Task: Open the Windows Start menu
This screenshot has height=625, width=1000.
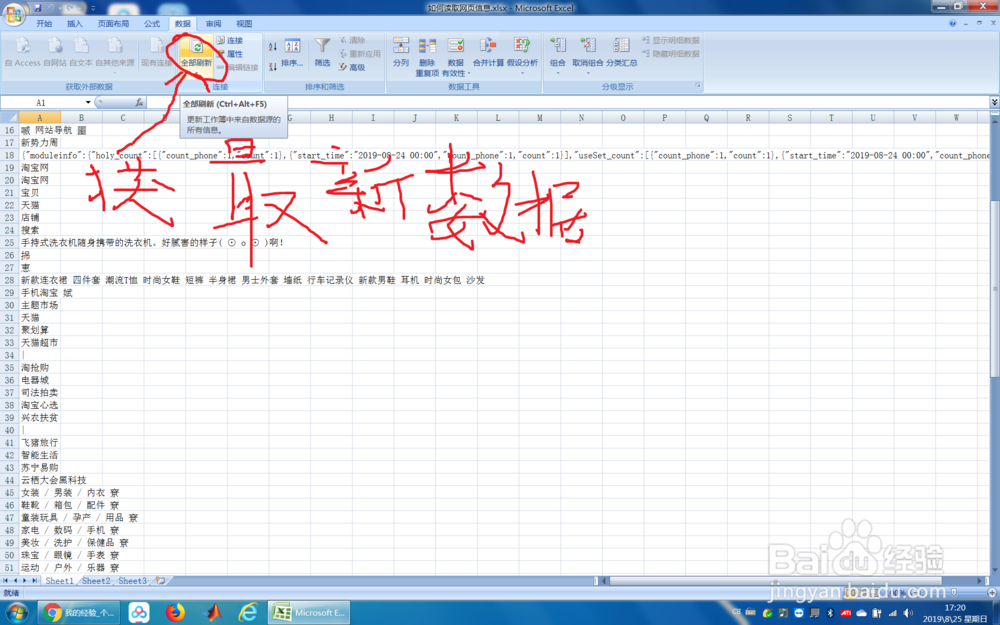Action: point(17,612)
